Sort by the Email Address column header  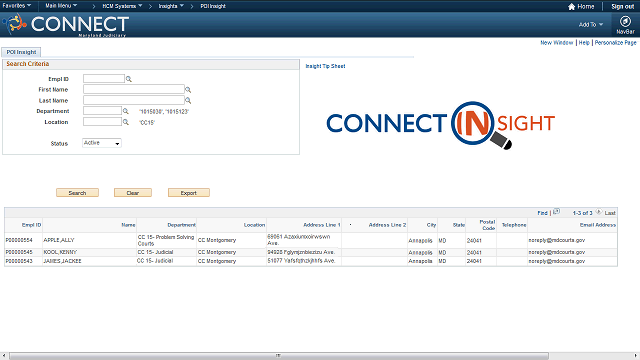tap(598, 225)
